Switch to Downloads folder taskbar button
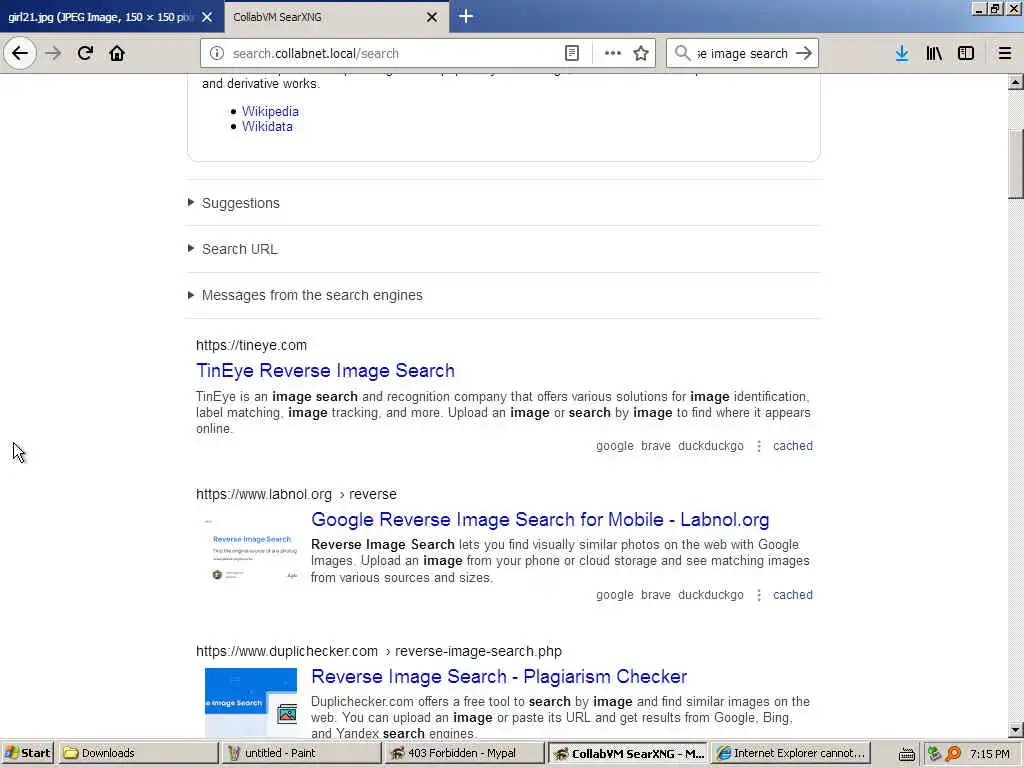 tap(138, 753)
